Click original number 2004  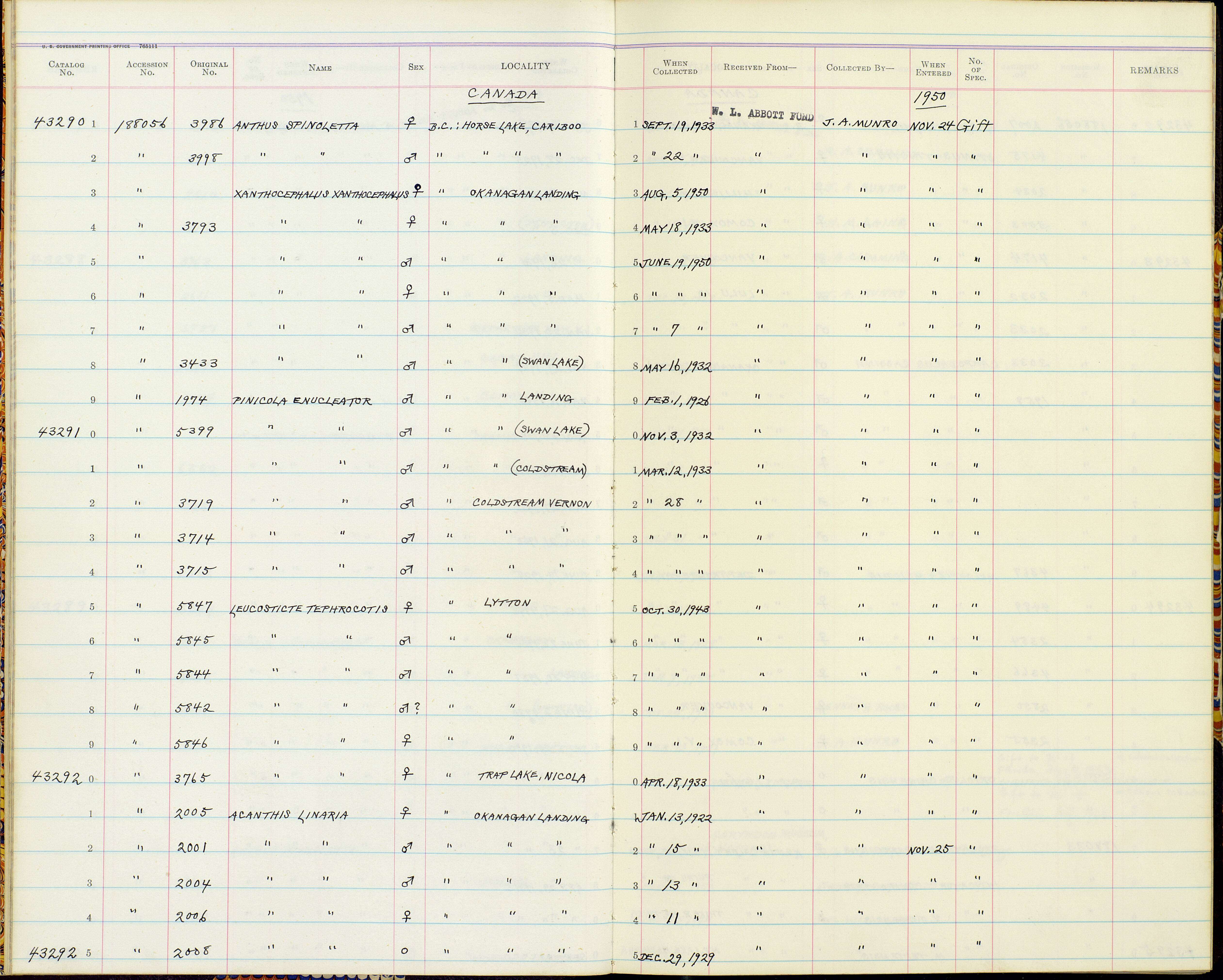point(194,883)
